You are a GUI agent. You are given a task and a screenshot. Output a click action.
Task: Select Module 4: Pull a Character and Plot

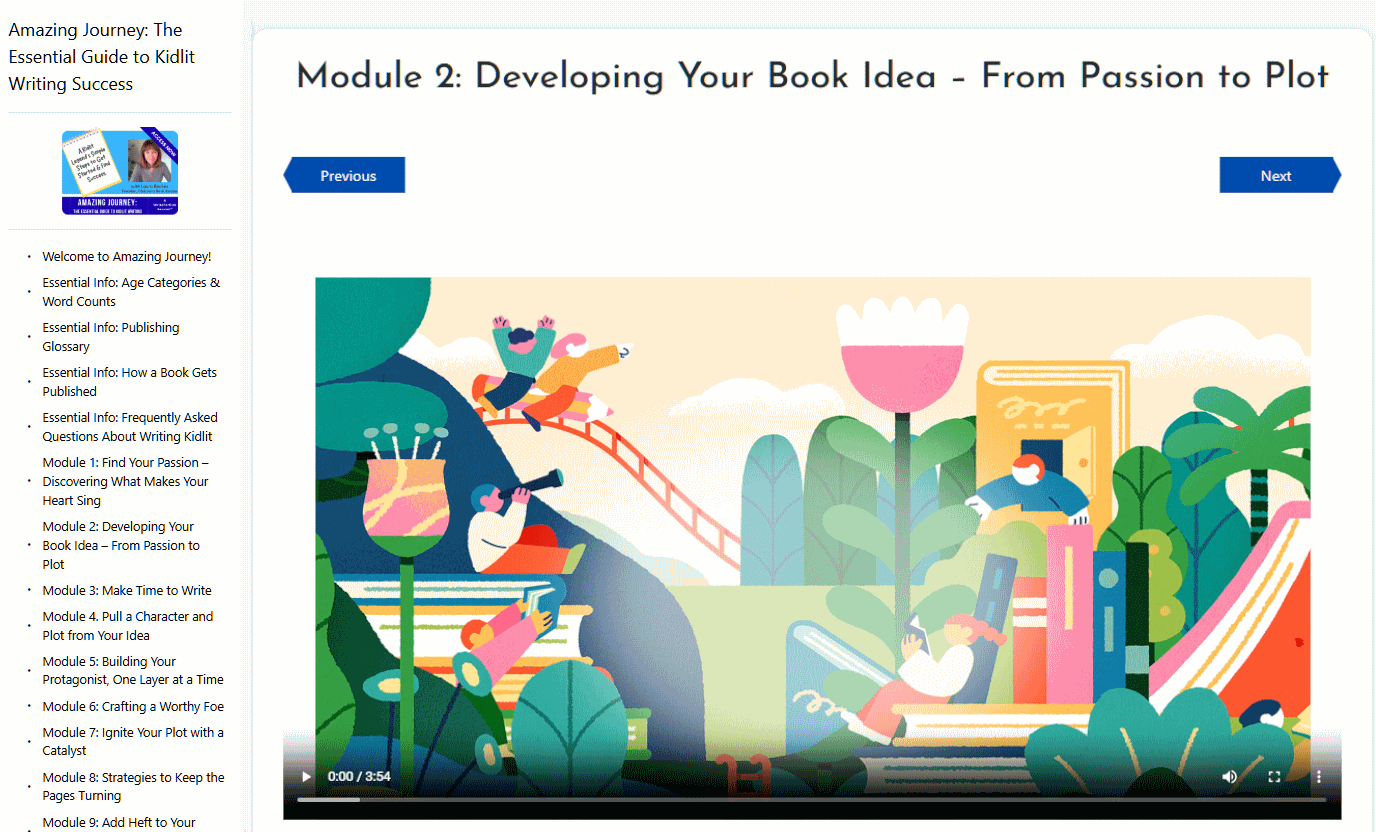point(128,626)
